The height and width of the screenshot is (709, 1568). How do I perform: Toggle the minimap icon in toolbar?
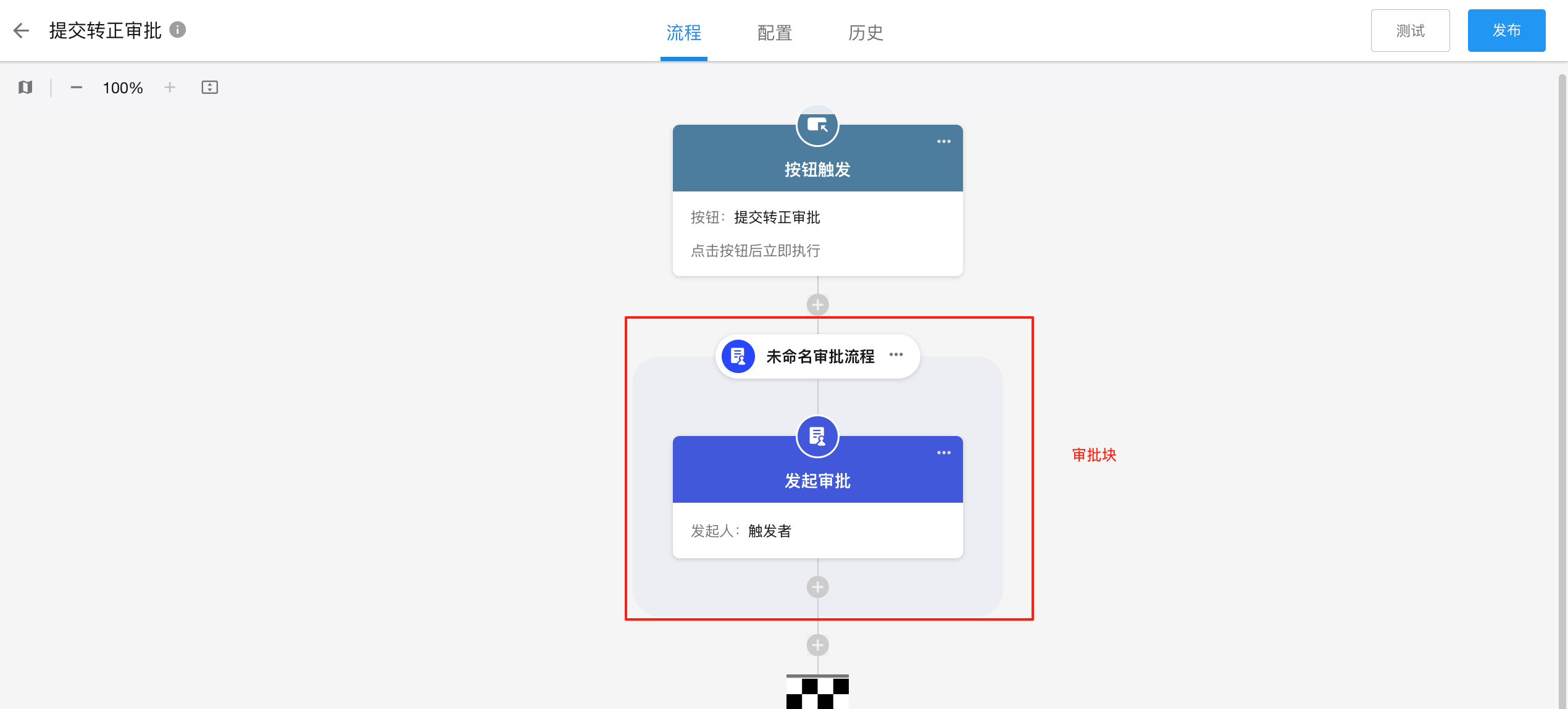tap(25, 87)
